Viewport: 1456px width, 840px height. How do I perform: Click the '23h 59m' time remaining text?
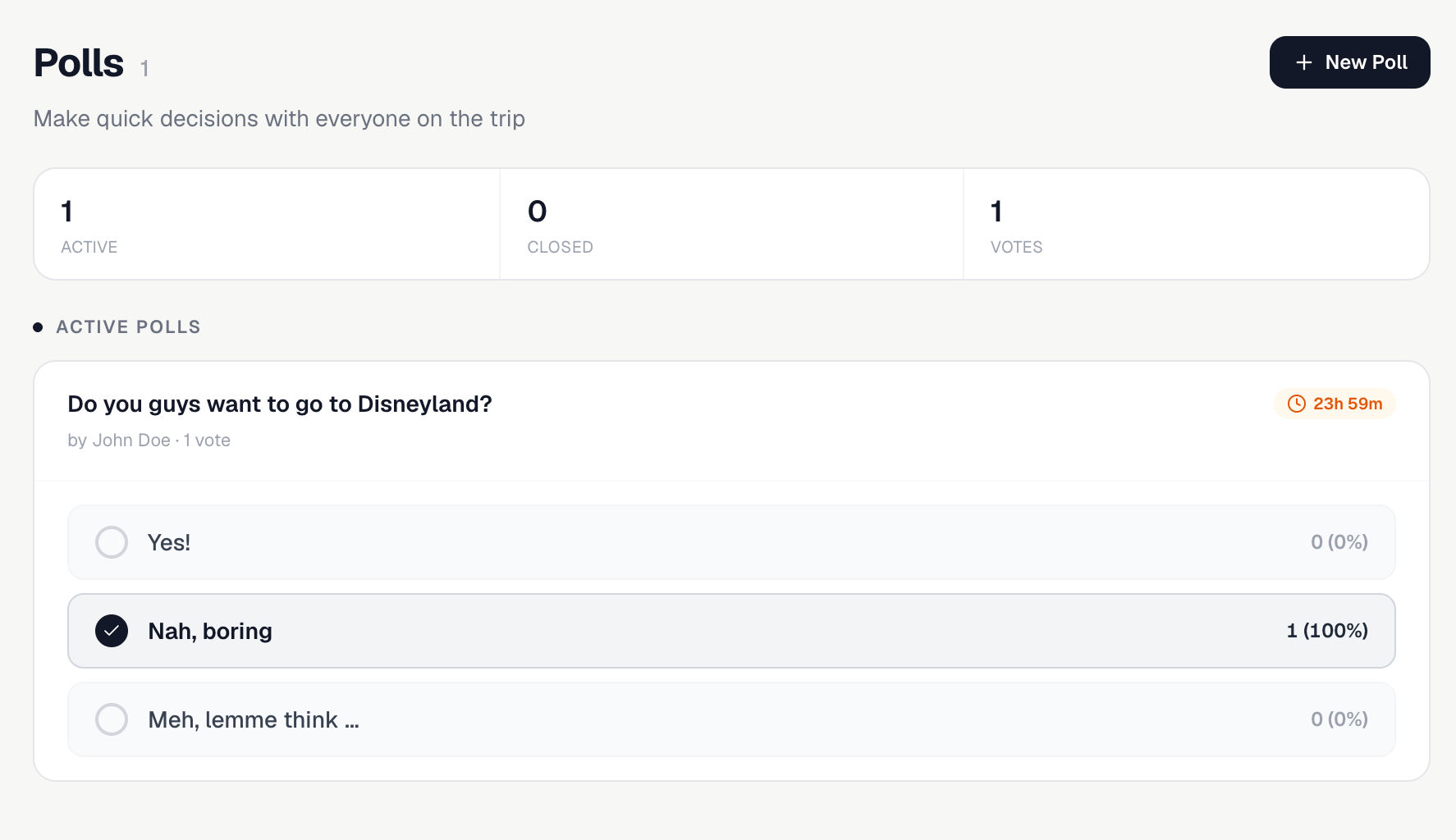1348,404
